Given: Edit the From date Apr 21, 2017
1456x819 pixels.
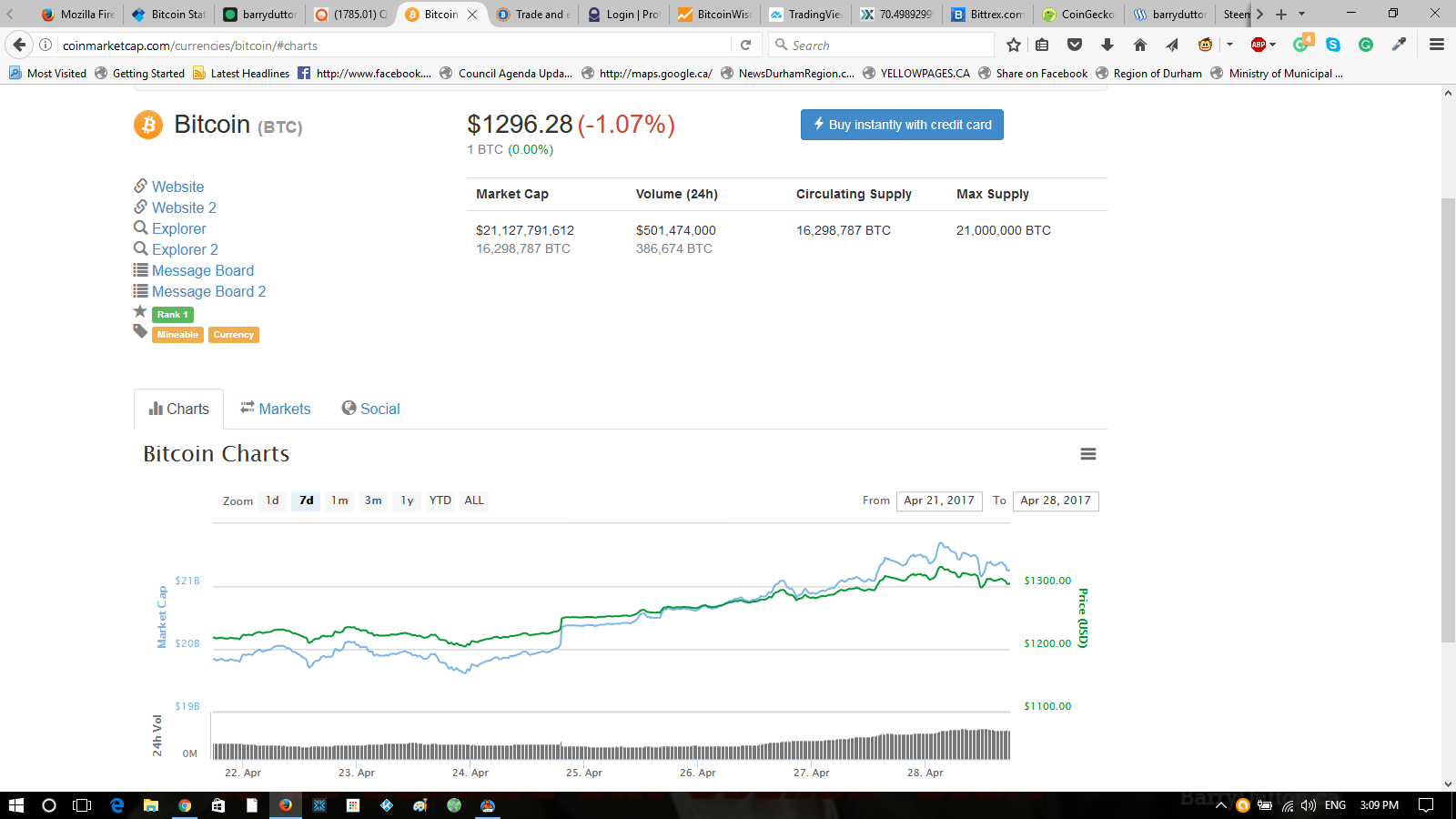Looking at the screenshot, I should tap(939, 501).
